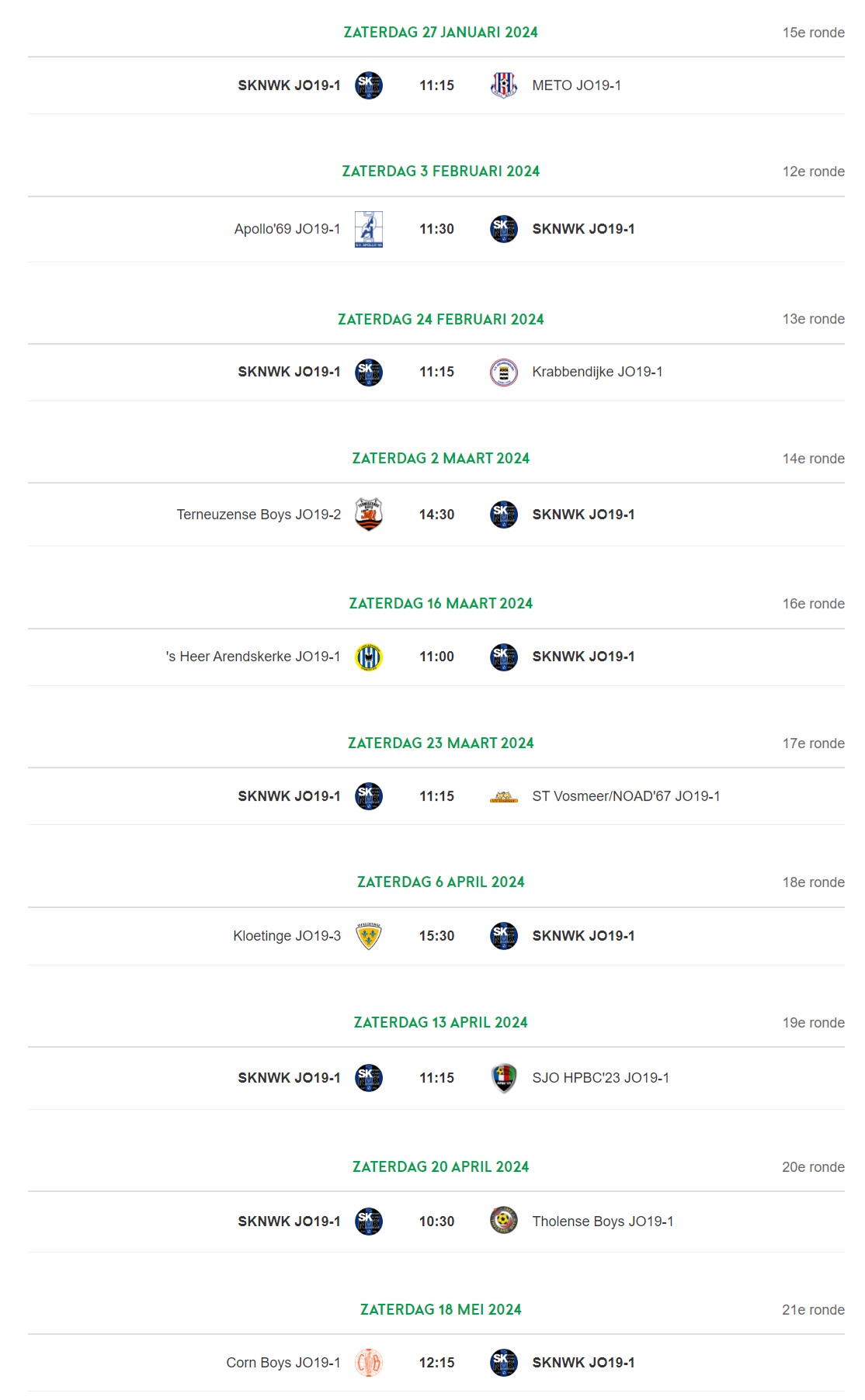Screen dimensions: 865x1400
Task: Click the Terneuzense Boys lion crest
Action: 369,515
